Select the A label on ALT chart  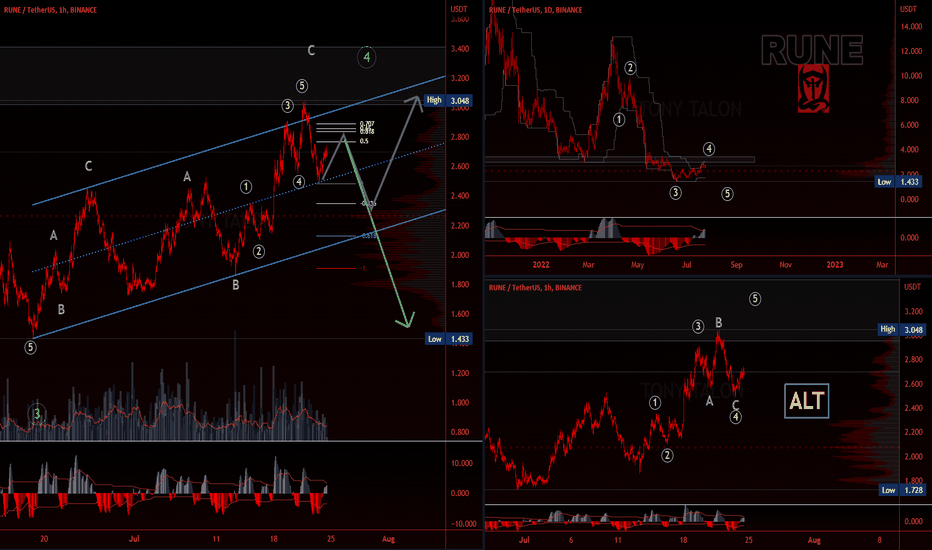coord(709,401)
